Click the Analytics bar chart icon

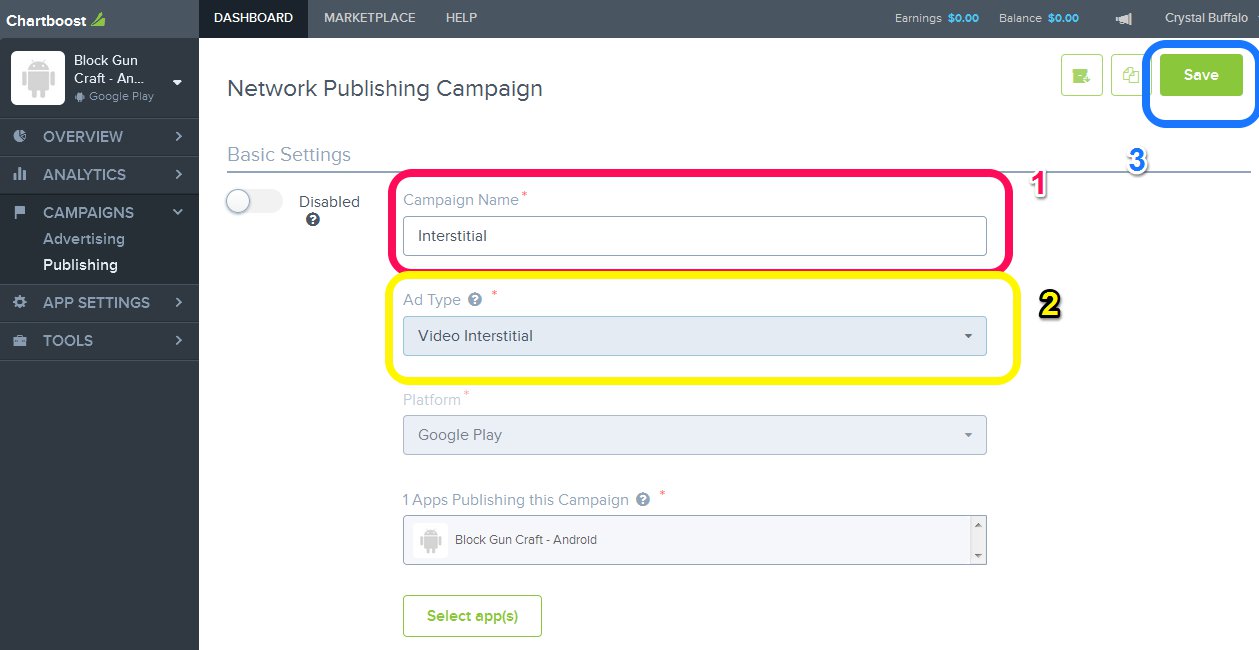pyautogui.click(x=20, y=174)
